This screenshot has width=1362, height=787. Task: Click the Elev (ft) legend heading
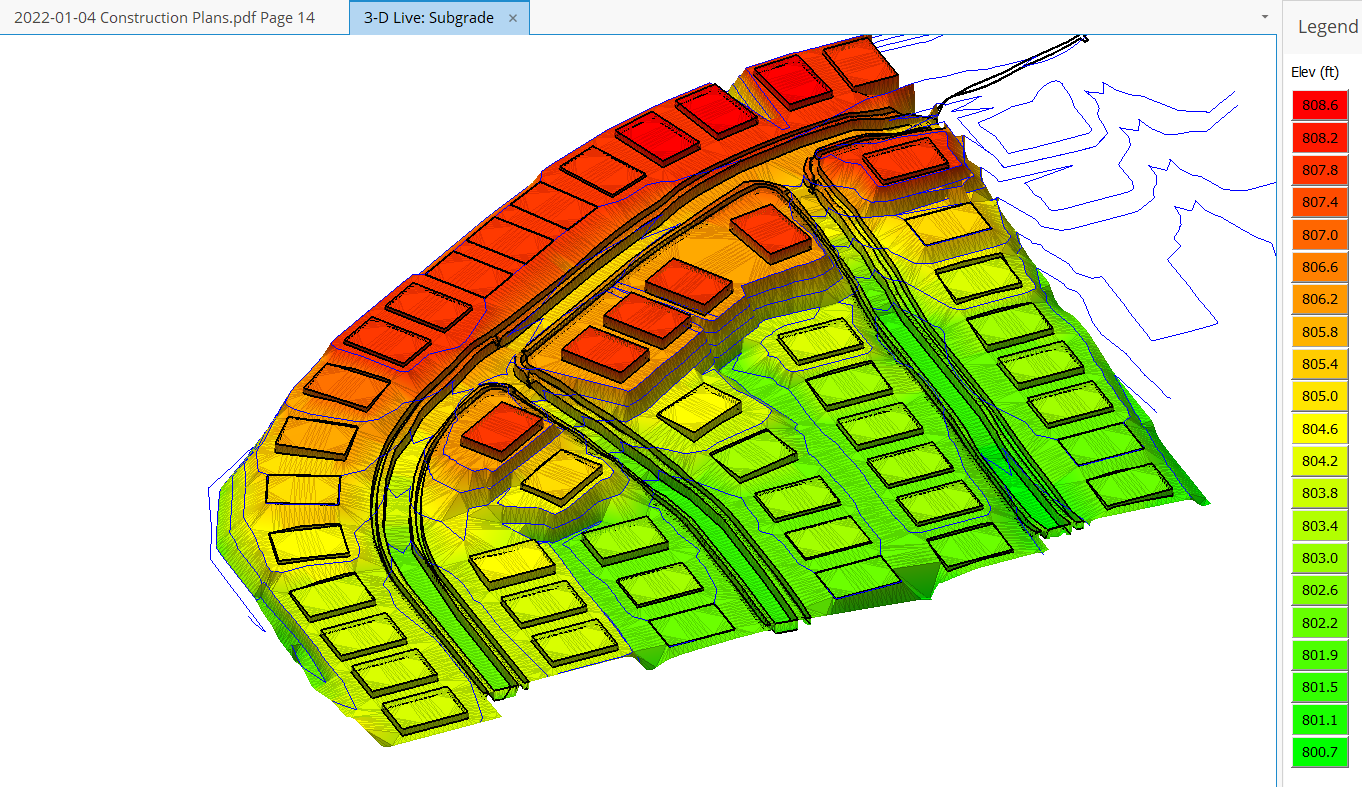pyautogui.click(x=1315, y=71)
